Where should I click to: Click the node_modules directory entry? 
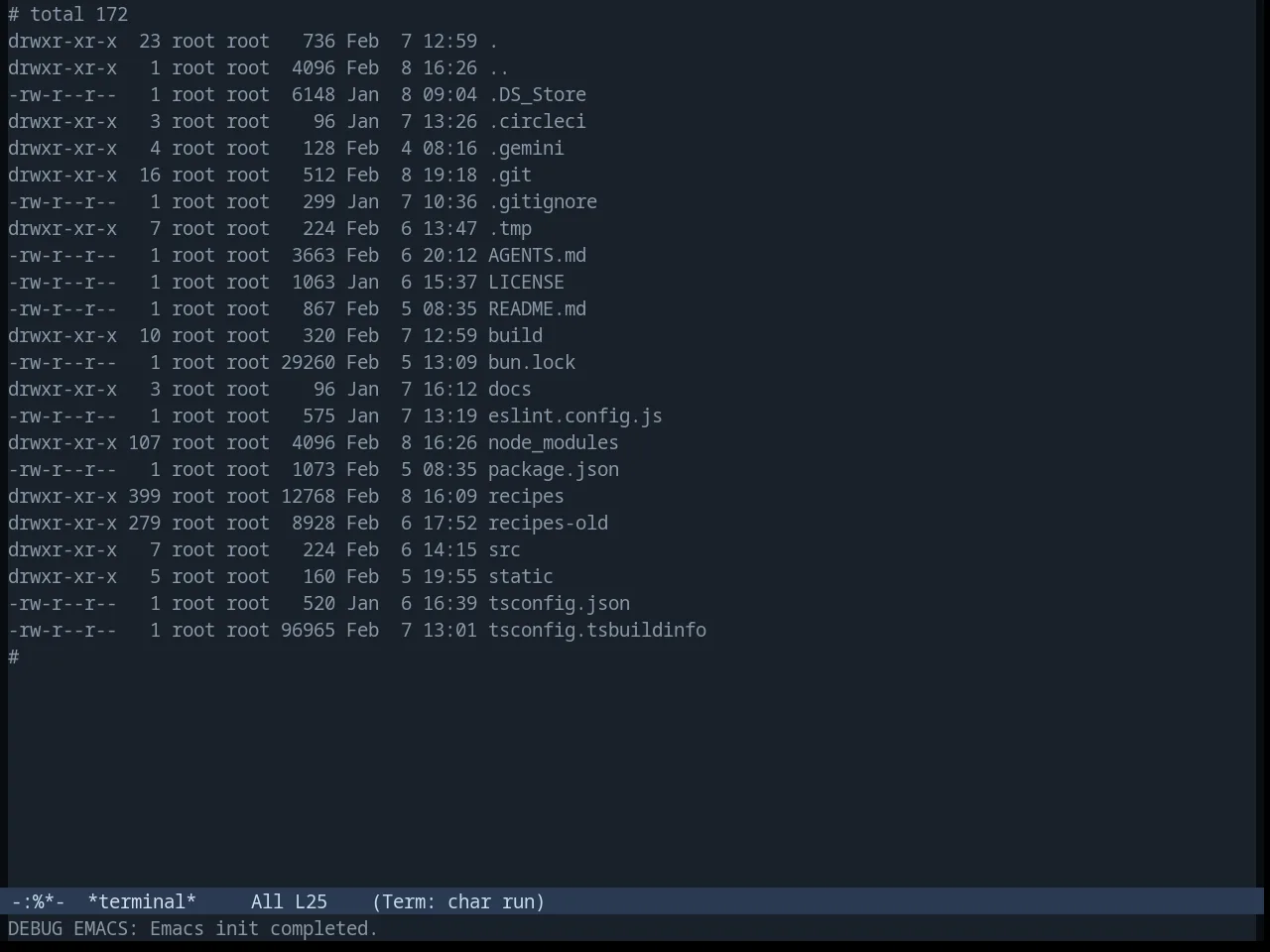tap(554, 443)
